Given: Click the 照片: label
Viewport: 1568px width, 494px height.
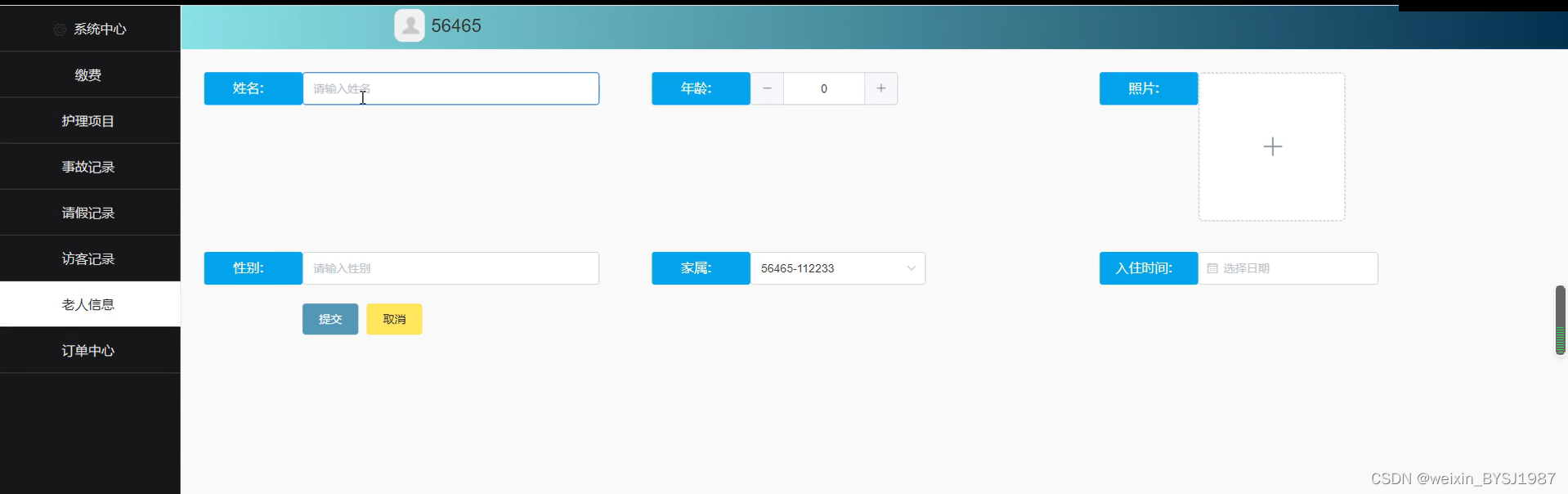Looking at the screenshot, I should coord(1149,88).
